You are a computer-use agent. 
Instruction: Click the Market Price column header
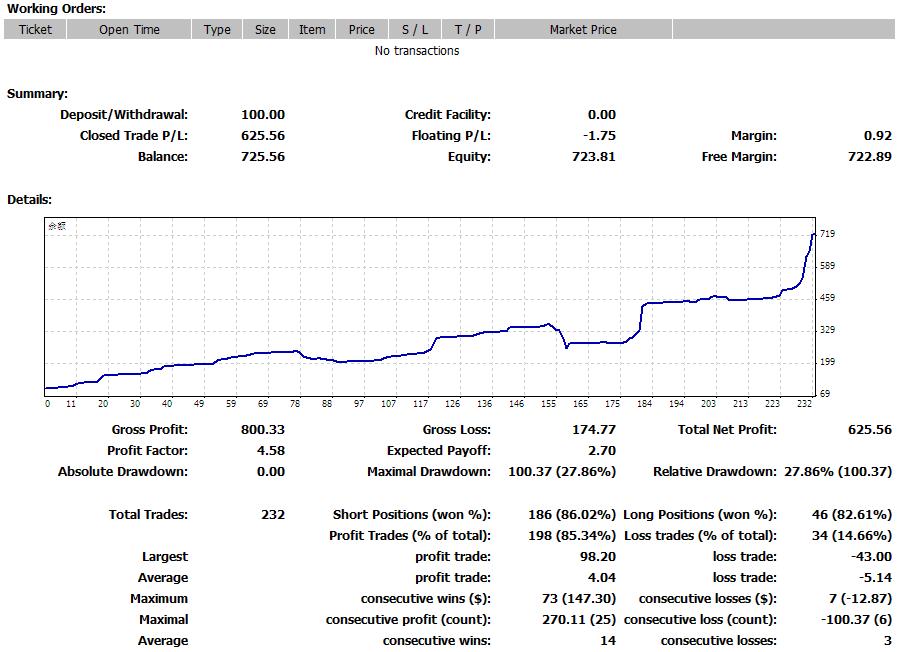583,30
